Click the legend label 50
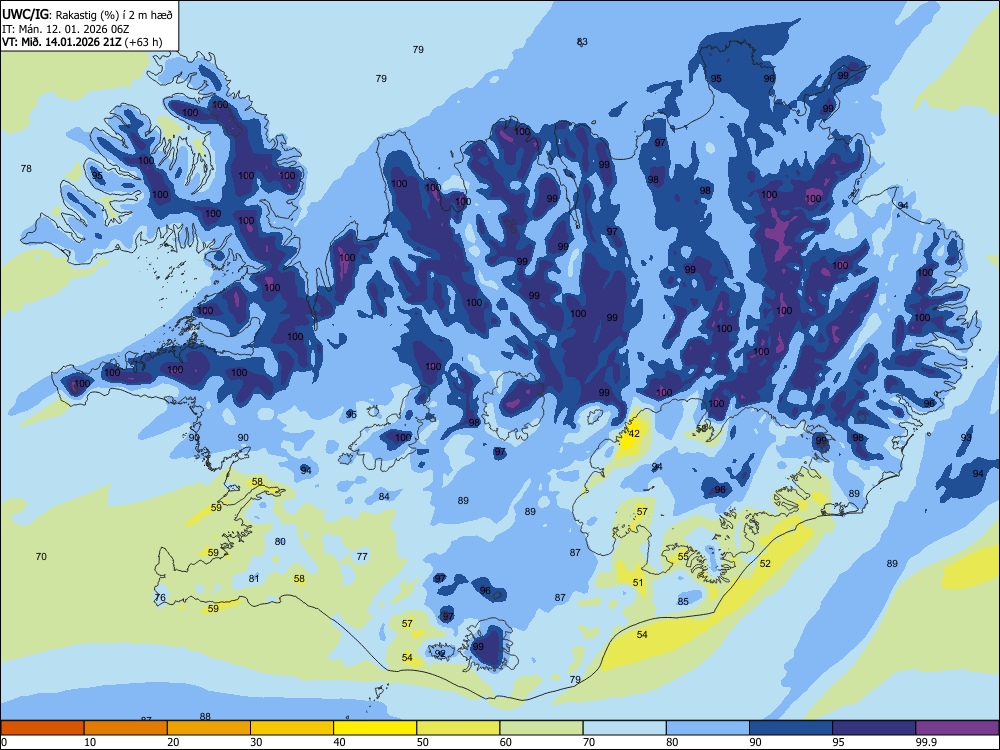Viewport: 1000px width, 750px height. (x=422, y=742)
